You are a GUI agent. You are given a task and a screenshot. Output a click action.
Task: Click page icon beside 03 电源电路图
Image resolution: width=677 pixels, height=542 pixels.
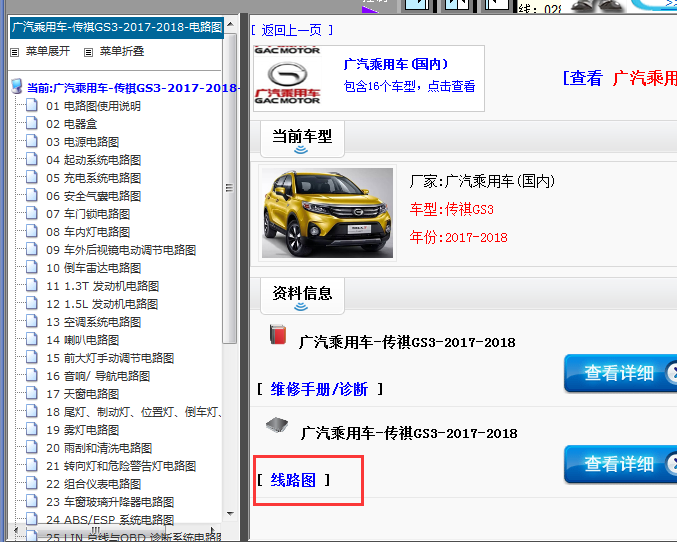point(32,141)
